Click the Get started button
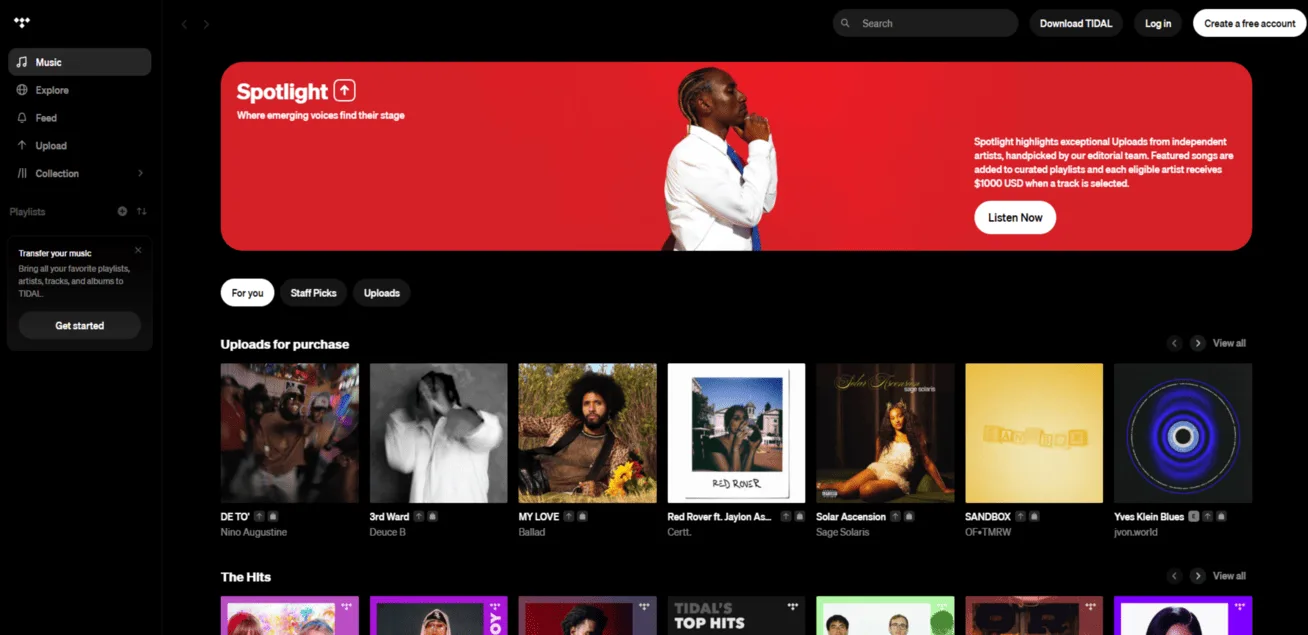 [80, 326]
